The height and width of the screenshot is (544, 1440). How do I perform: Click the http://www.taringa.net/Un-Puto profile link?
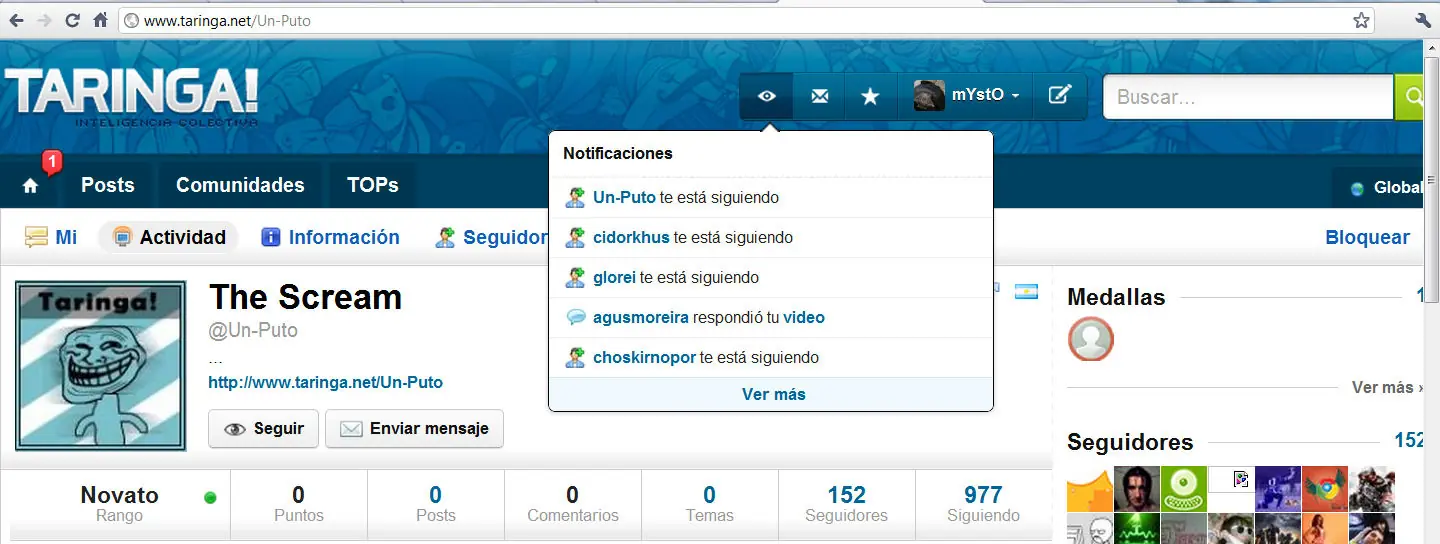point(325,382)
